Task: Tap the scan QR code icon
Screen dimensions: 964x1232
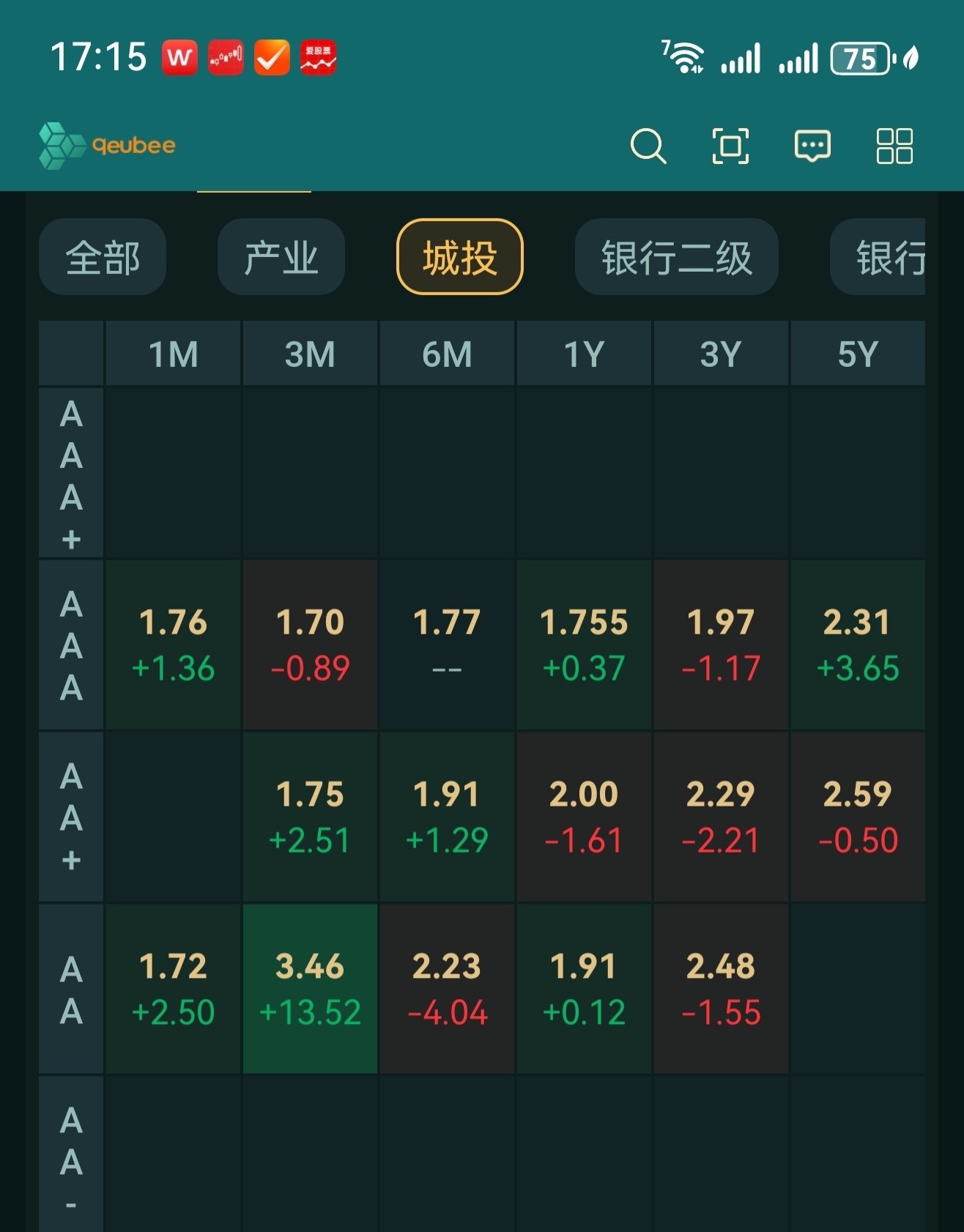Action: [730, 146]
